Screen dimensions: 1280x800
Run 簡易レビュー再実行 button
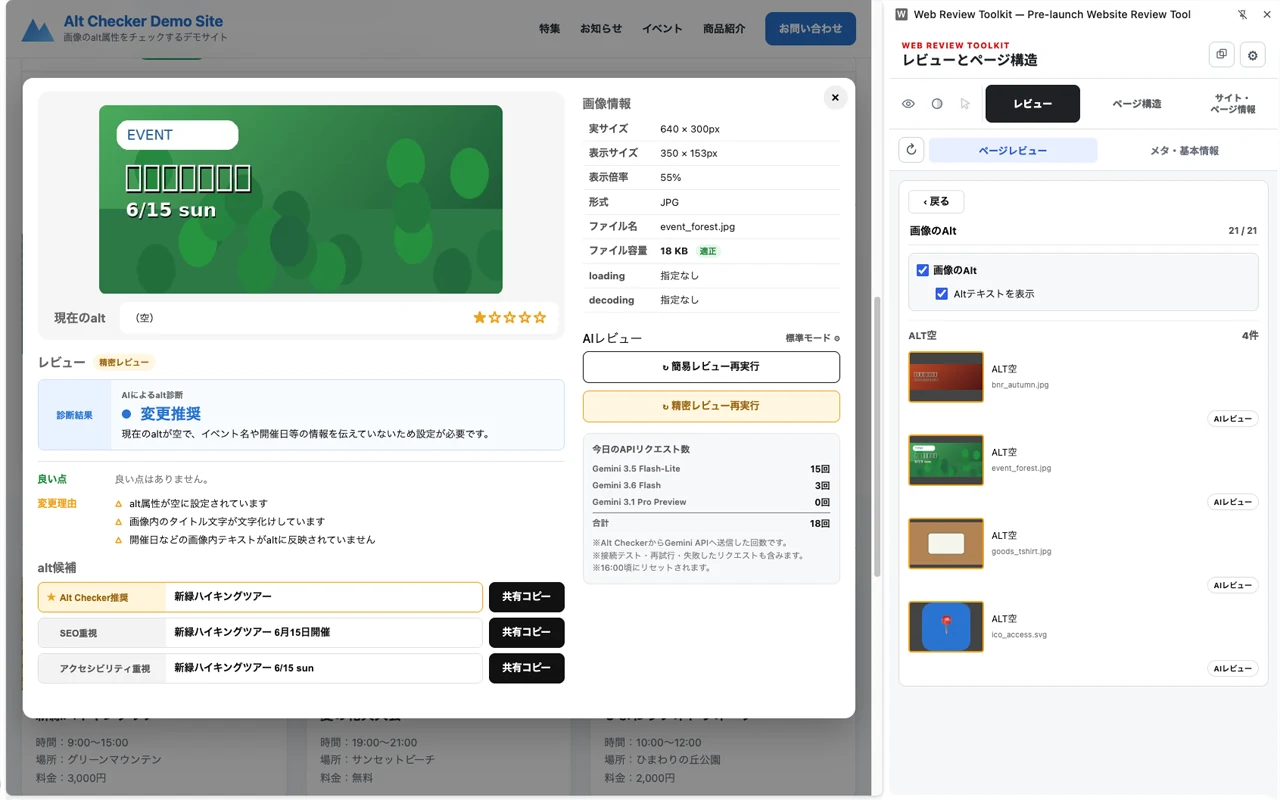tap(711, 367)
